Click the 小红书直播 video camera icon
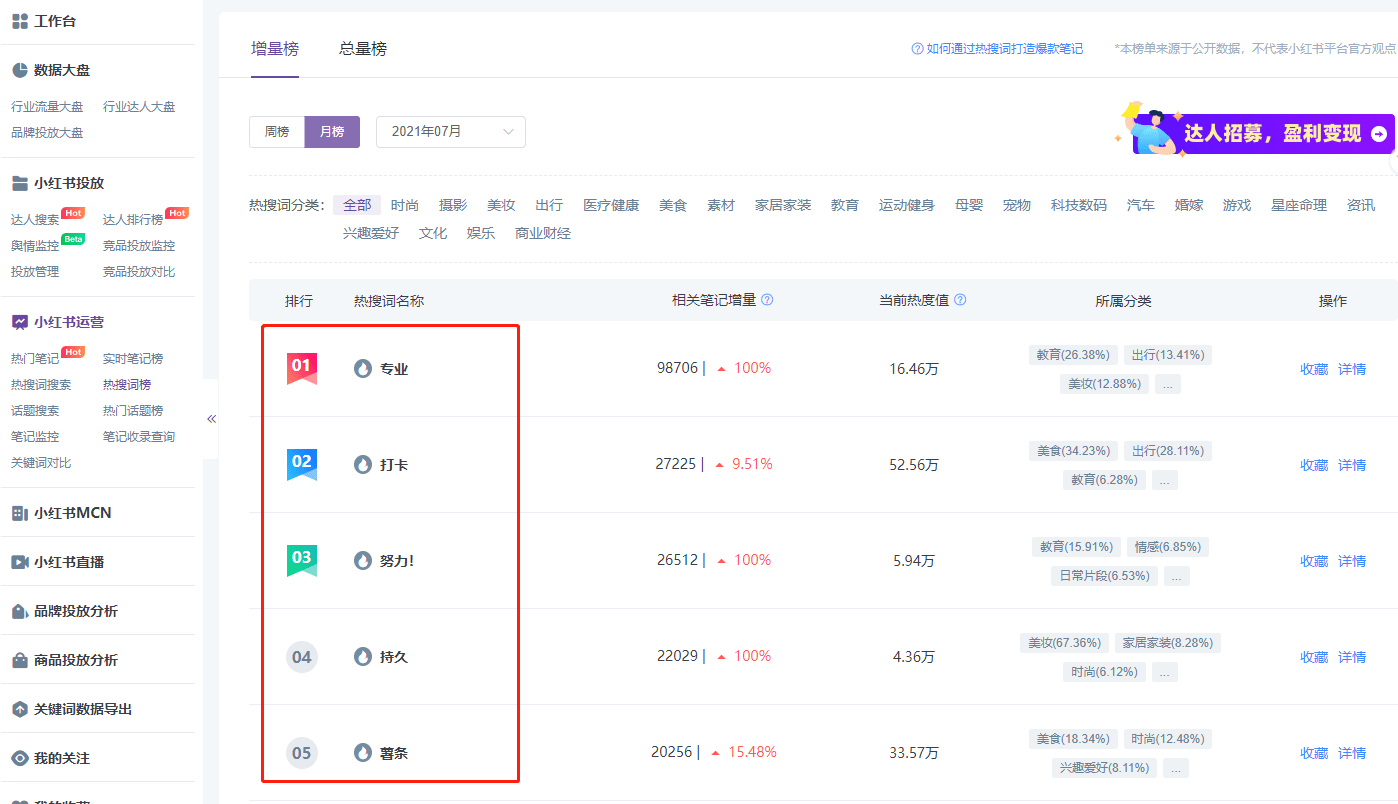Viewport: 1398px width, 804px height. [x=19, y=562]
